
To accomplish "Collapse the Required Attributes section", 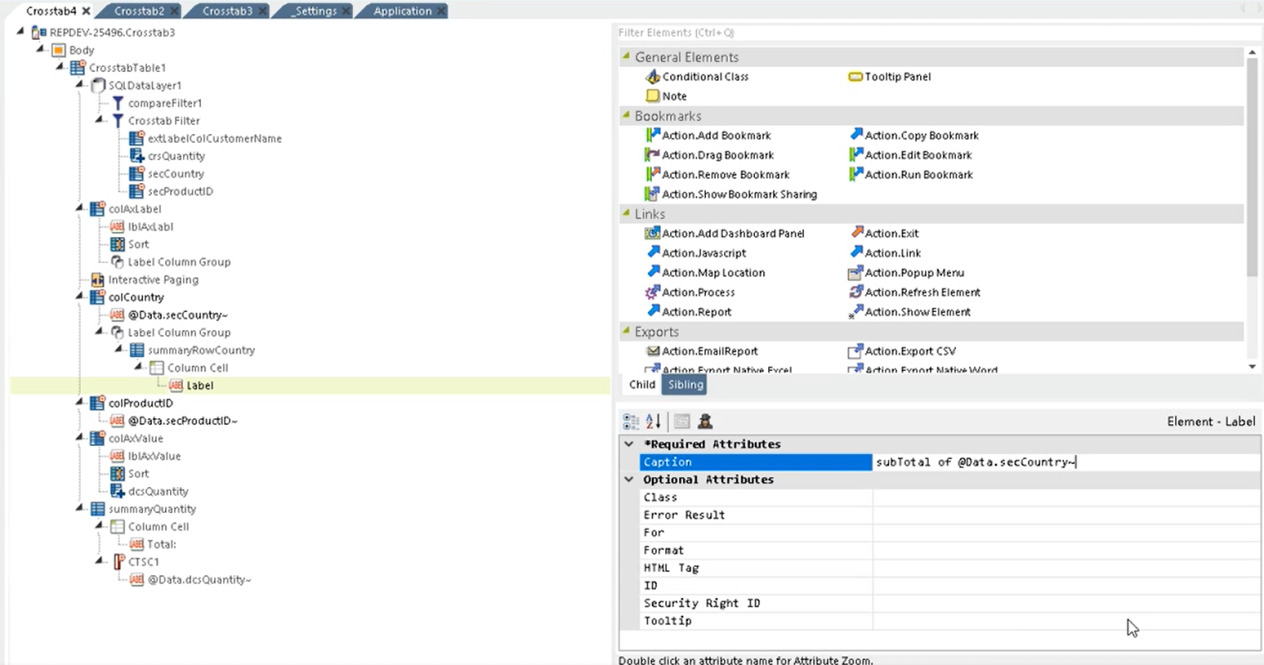I will click(x=629, y=444).
